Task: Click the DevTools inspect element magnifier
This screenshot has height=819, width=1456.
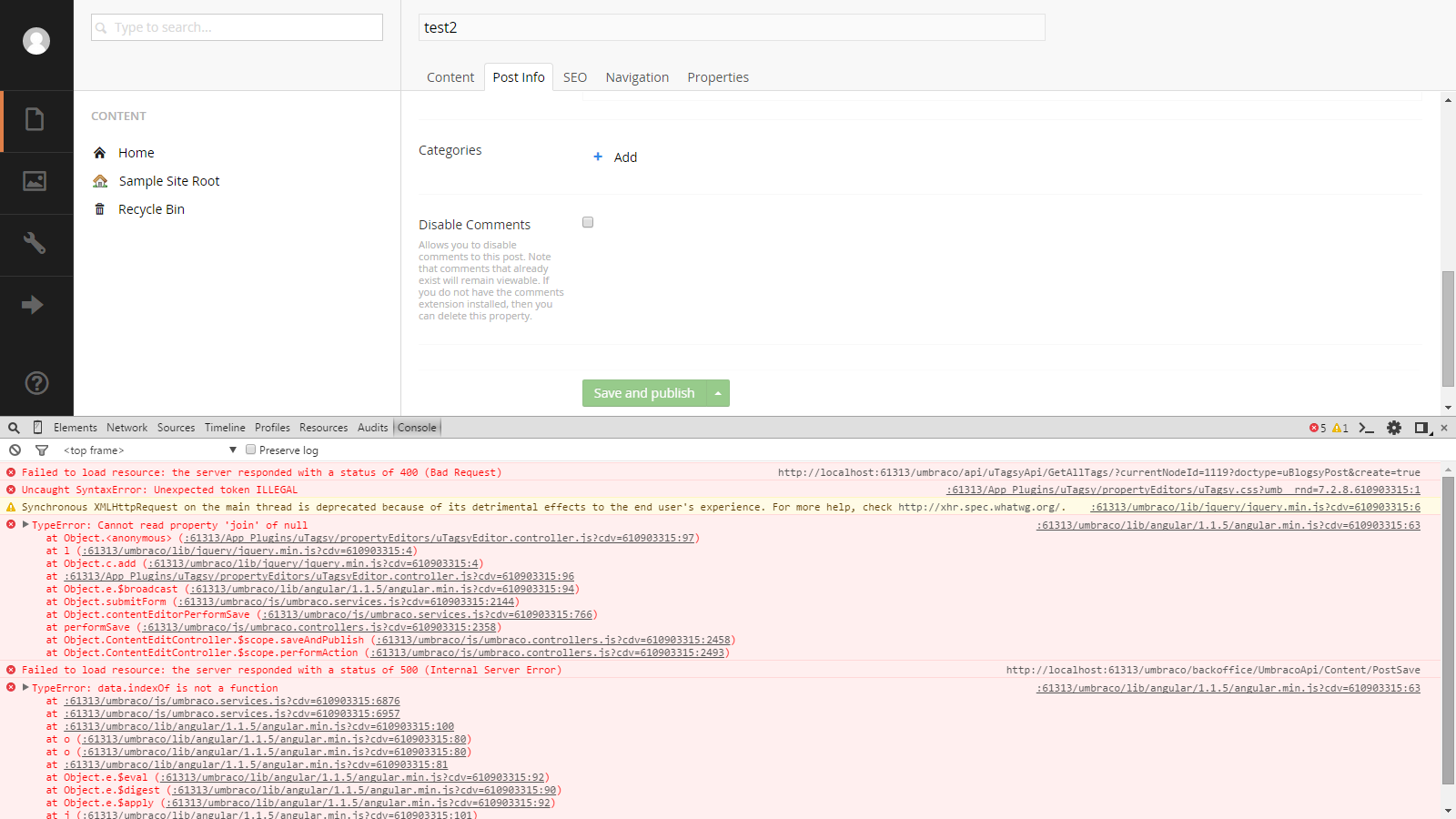Action: [14, 428]
